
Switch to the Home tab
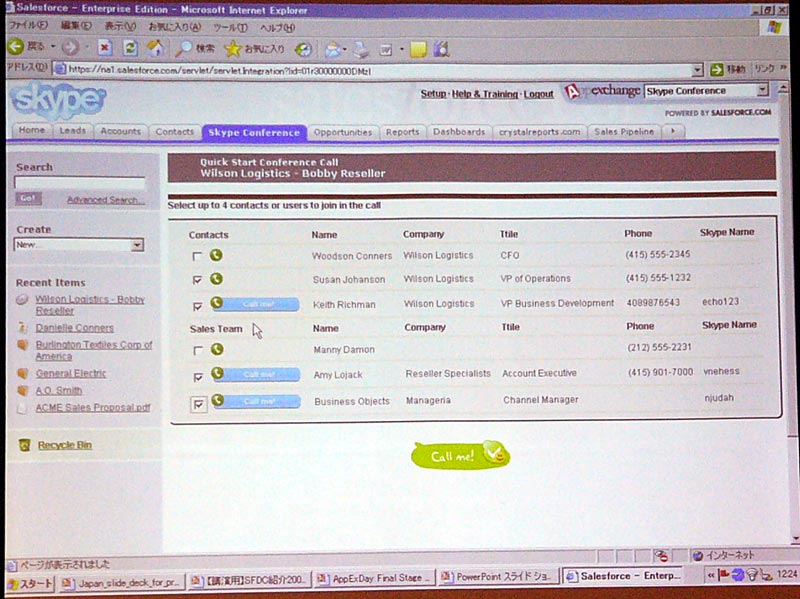point(32,130)
